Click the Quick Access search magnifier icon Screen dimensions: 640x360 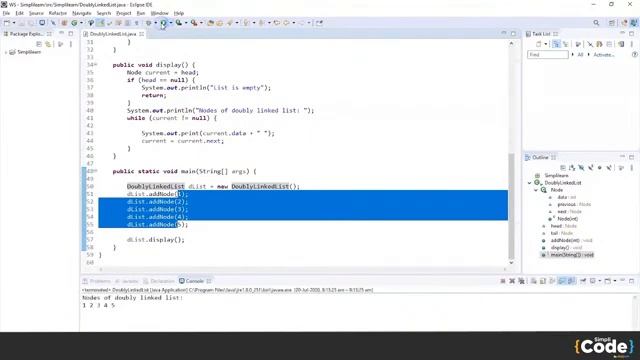tap(596, 23)
